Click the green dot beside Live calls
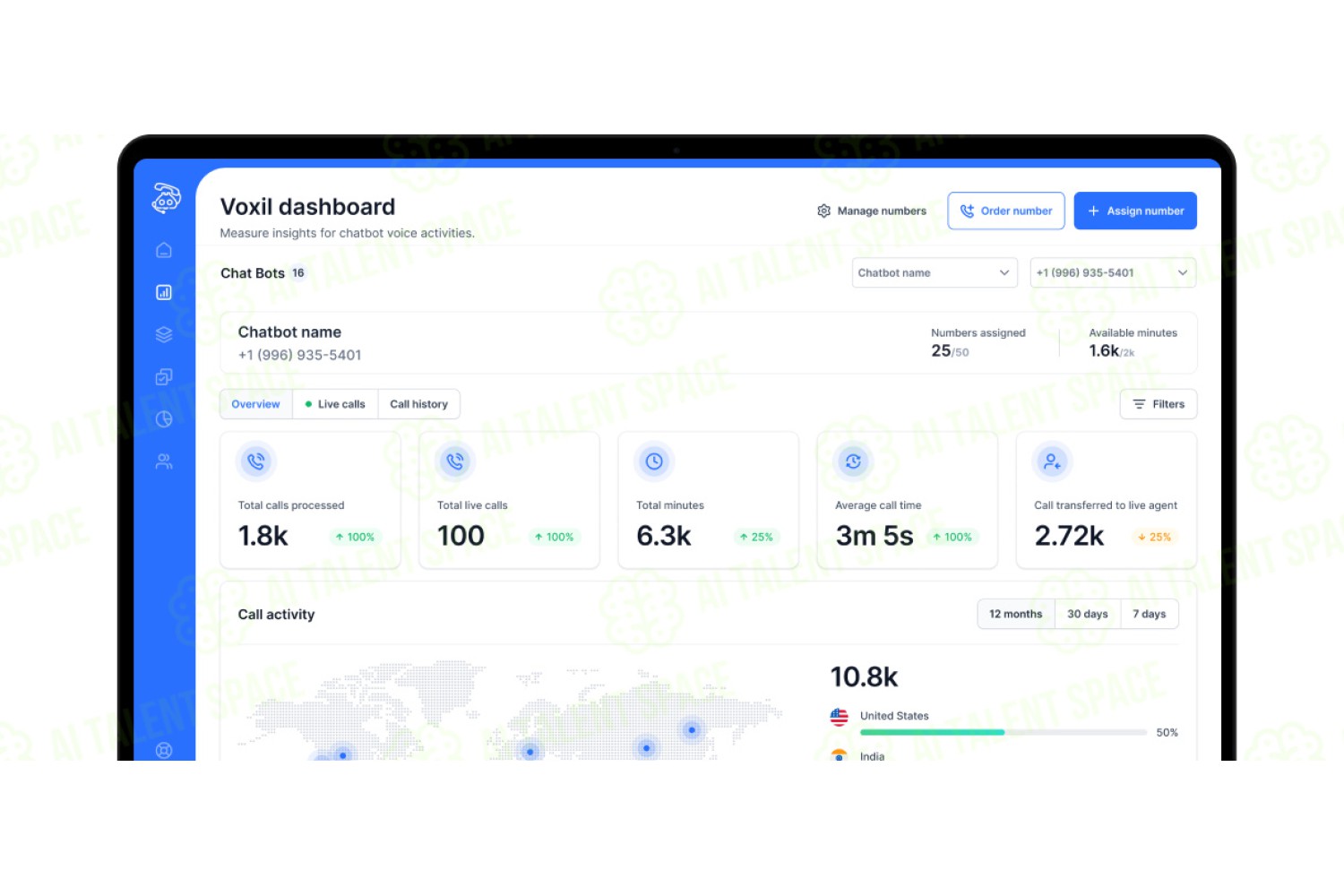The height and width of the screenshot is (896, 1344). (x=308, y=404)
